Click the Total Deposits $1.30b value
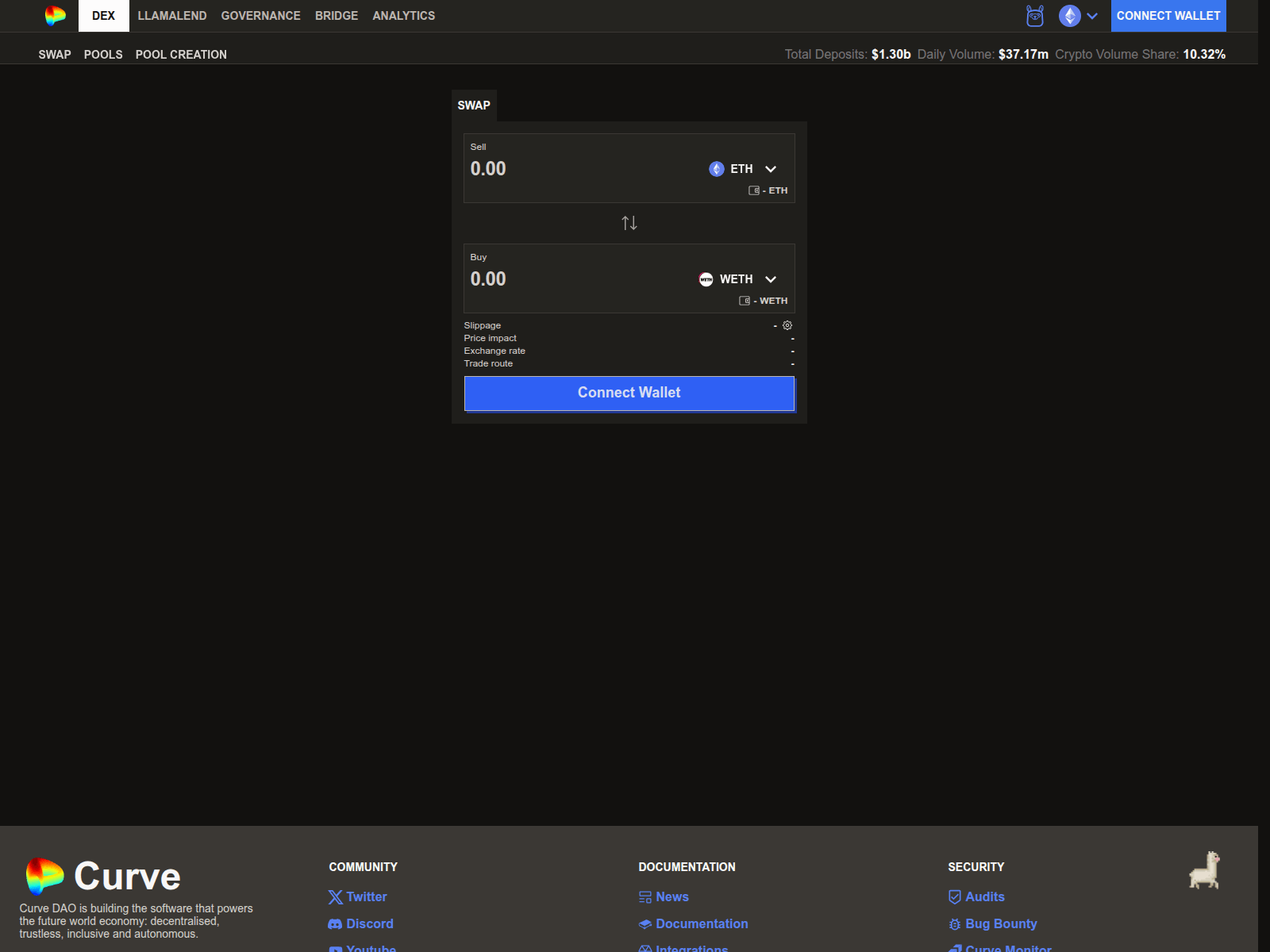The width and height of the screenshot is (1270, 952). click(x=891, y=55)
